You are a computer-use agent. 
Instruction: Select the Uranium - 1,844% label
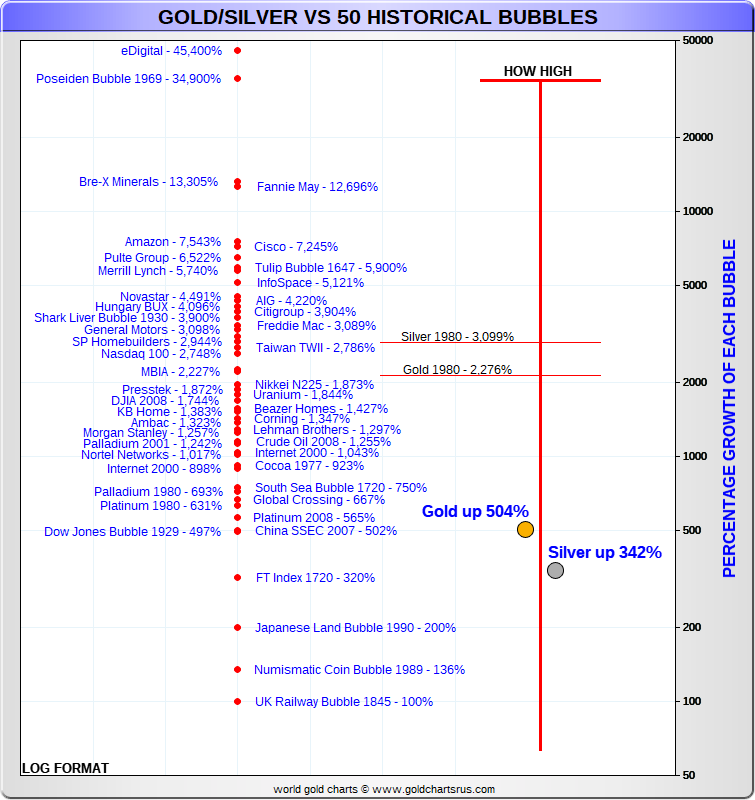(303, 395)
